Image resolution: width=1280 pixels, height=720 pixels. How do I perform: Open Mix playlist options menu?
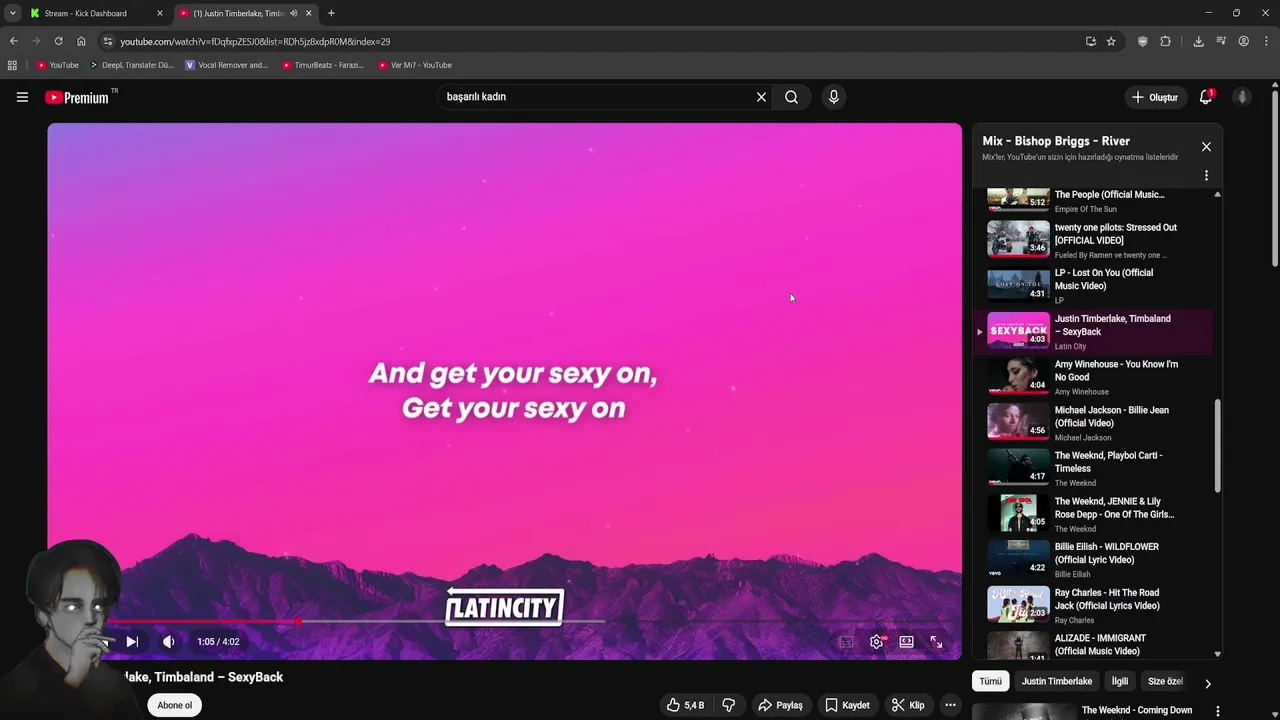pyautogui.click(x=1206, y=175)
